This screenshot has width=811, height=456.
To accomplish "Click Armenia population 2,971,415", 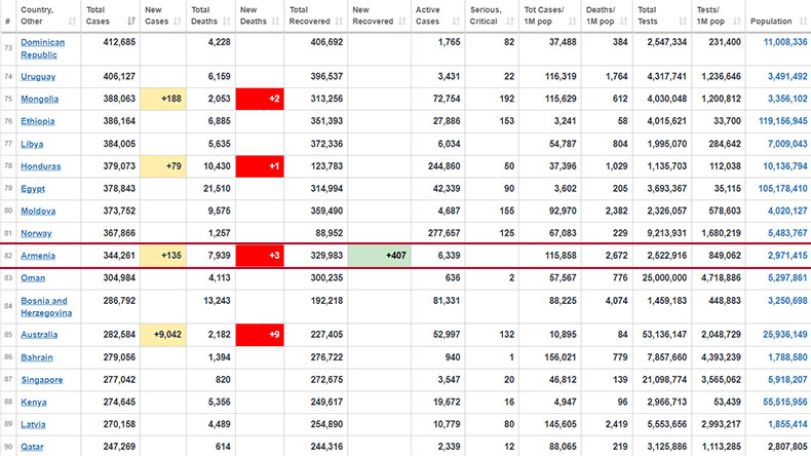I will [787, 255].
